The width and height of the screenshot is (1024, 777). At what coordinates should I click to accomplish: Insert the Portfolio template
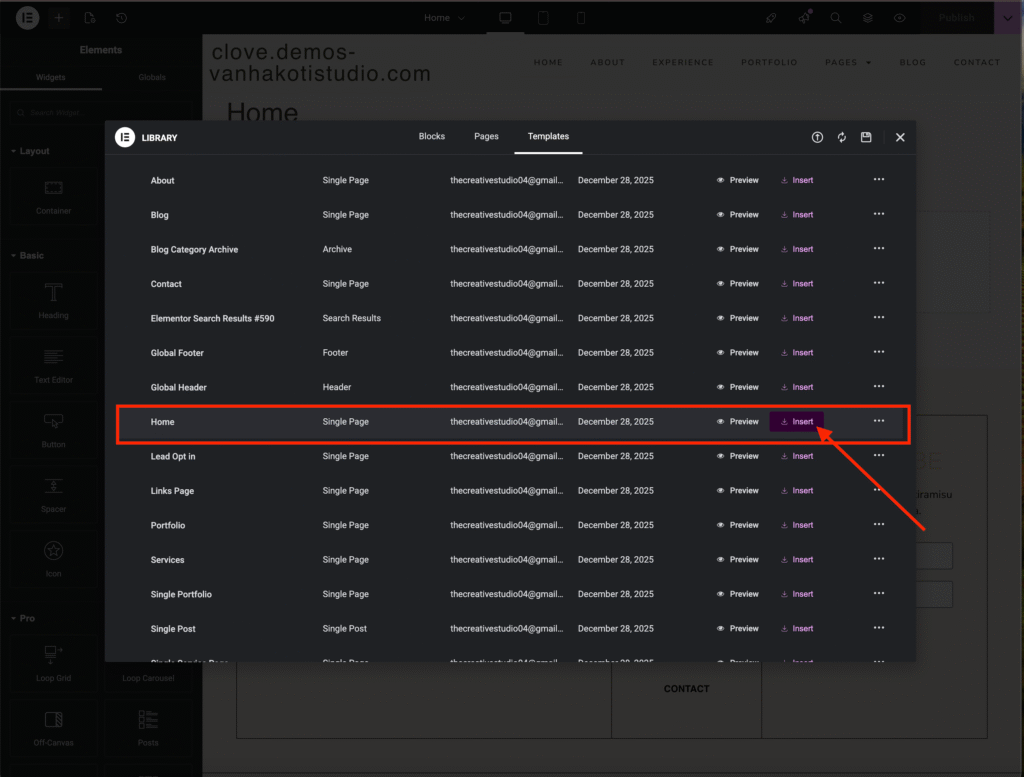797,525
